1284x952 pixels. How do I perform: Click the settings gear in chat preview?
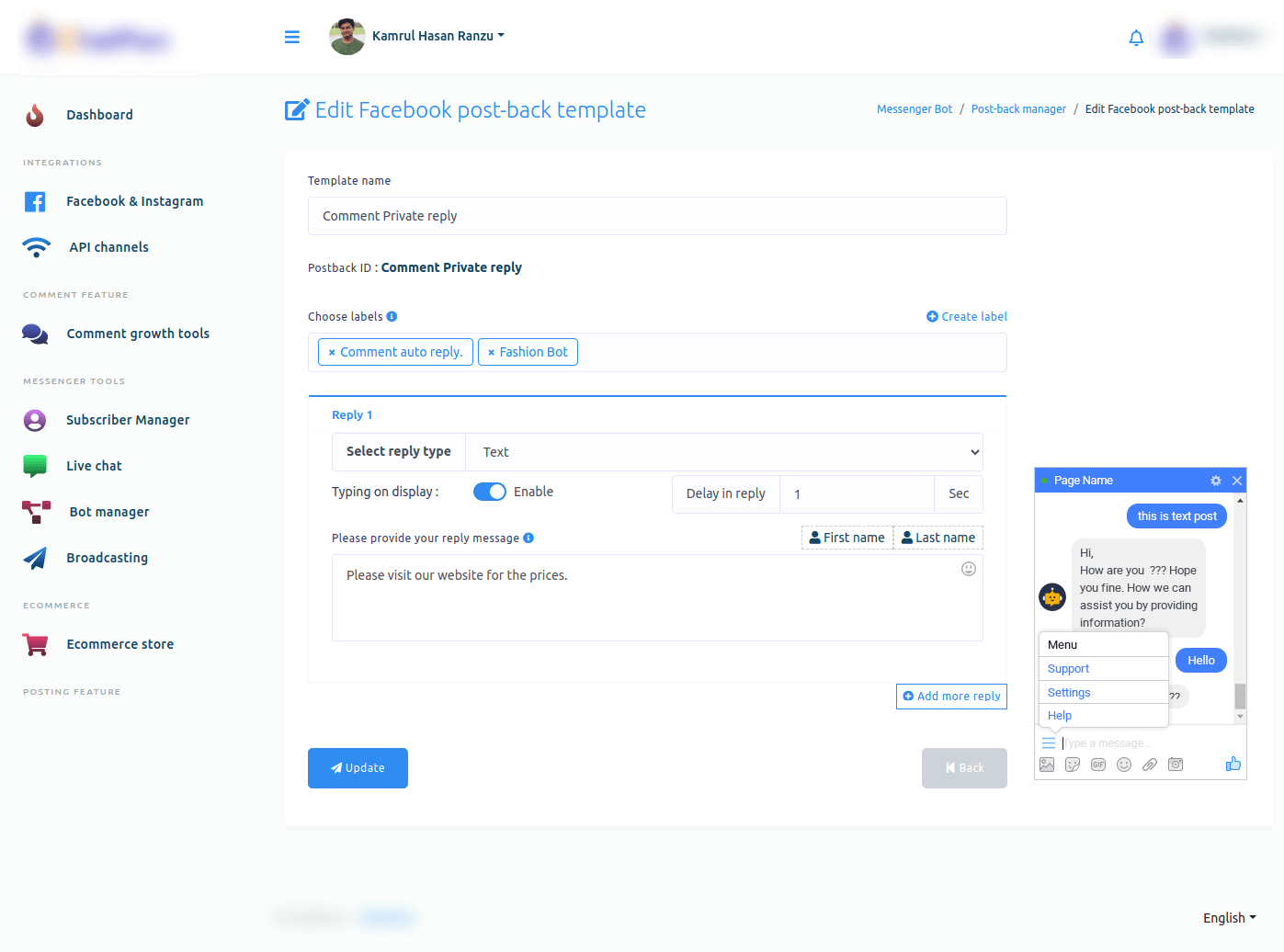click(x=1215, y=481)
